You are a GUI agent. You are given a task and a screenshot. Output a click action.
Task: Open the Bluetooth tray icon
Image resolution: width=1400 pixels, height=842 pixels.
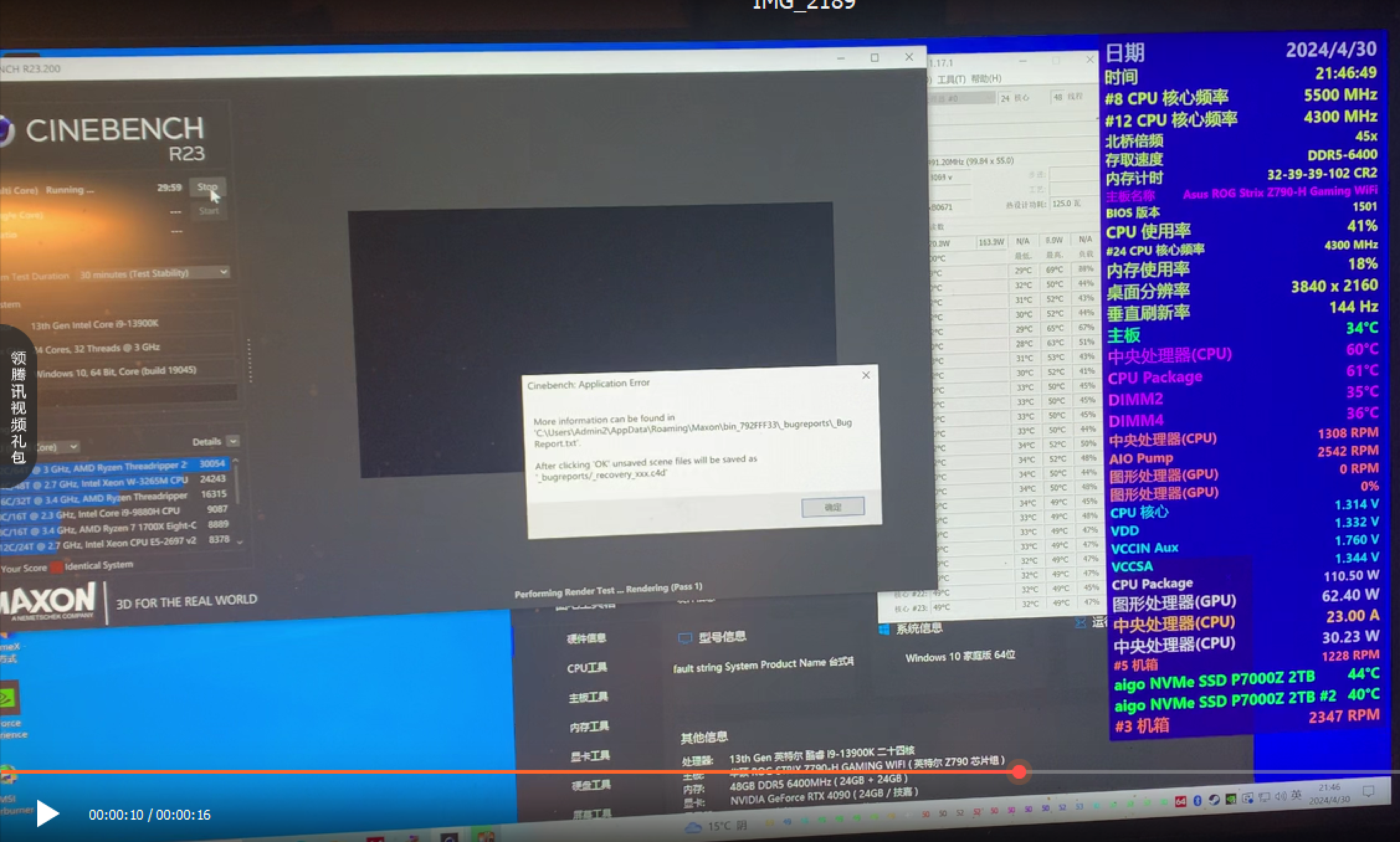point(1198,800)
